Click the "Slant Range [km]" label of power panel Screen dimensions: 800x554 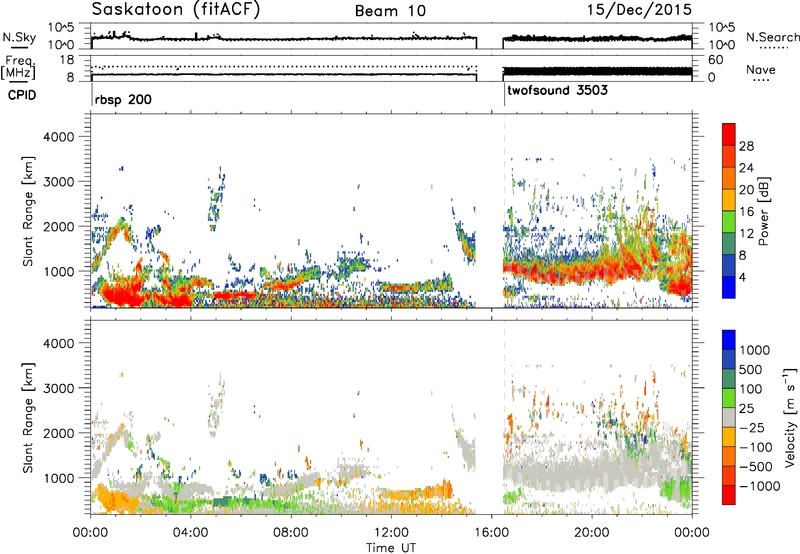tap(28, 211)
